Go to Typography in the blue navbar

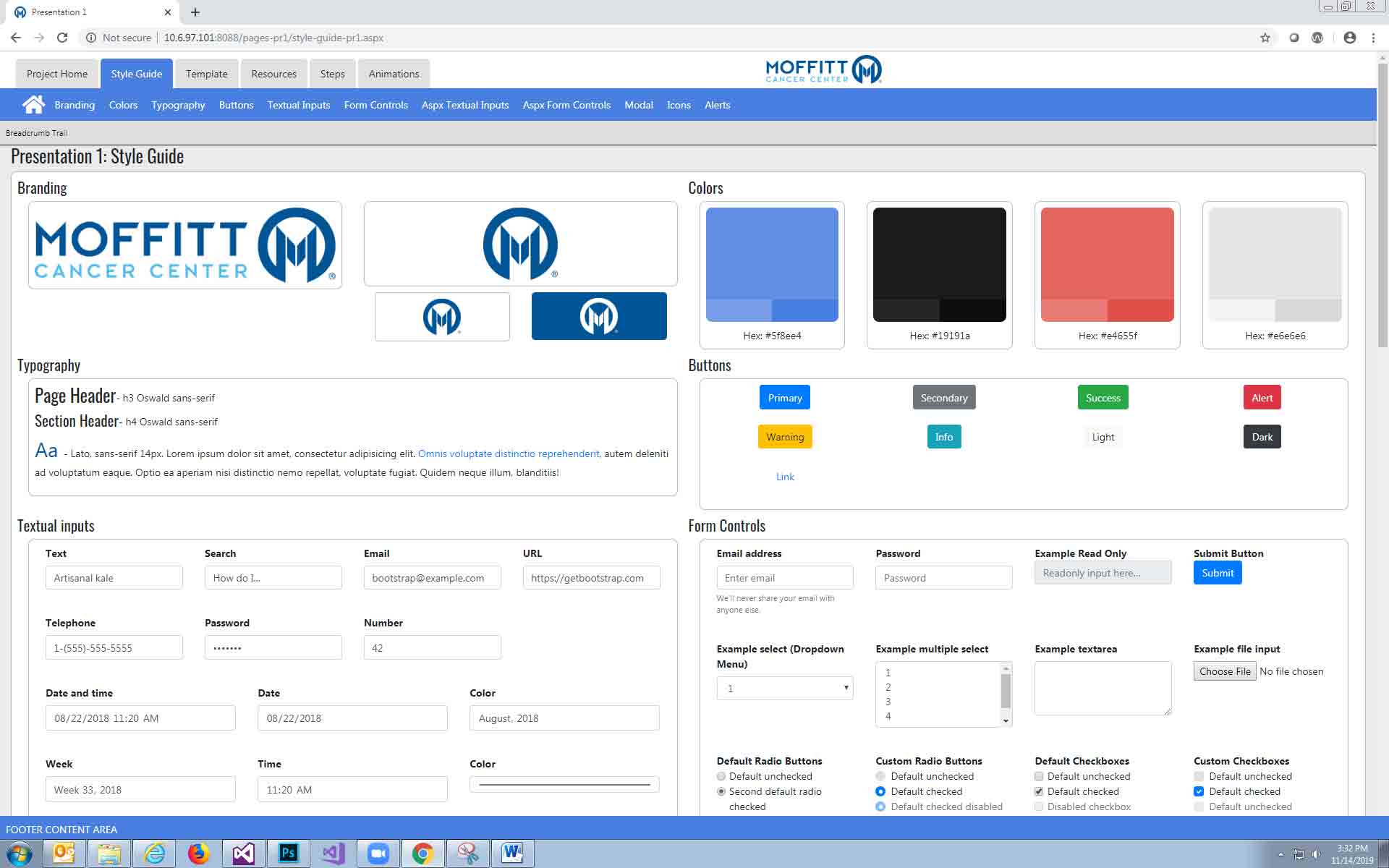tap(178, 105)
